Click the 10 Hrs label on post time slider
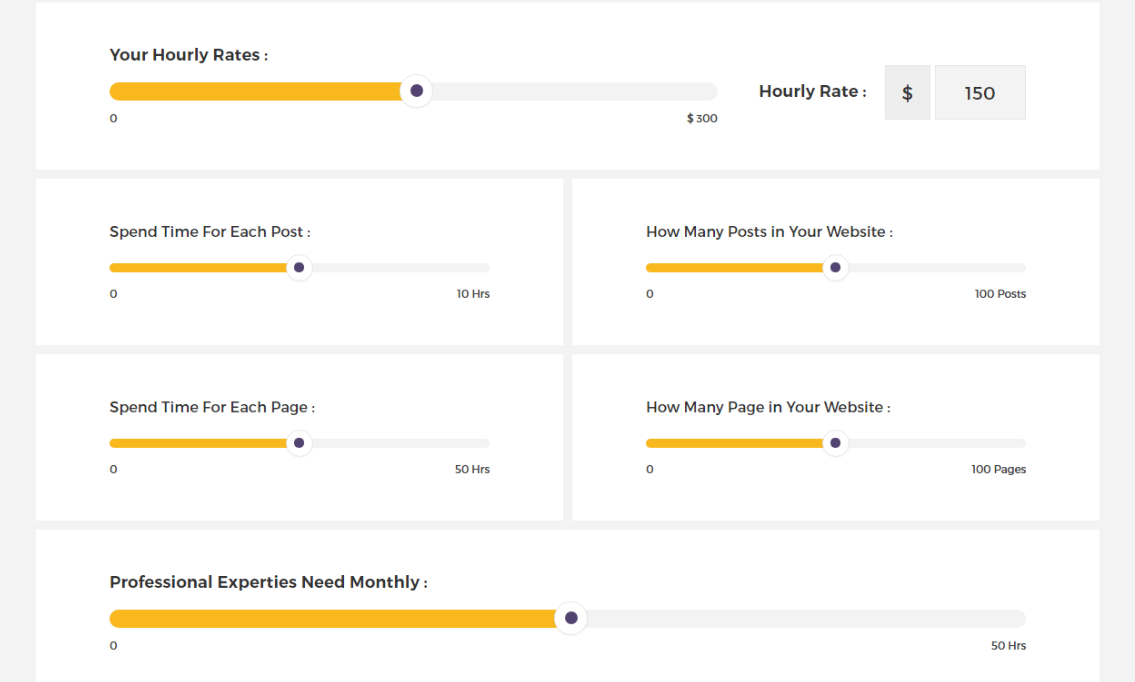 472,293
